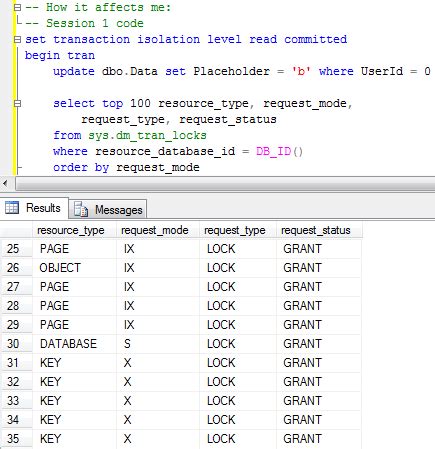Viewport: 435px width, 449px height.
Task: Click the 'committed' keyword in editor
Action: coord(315,39)
